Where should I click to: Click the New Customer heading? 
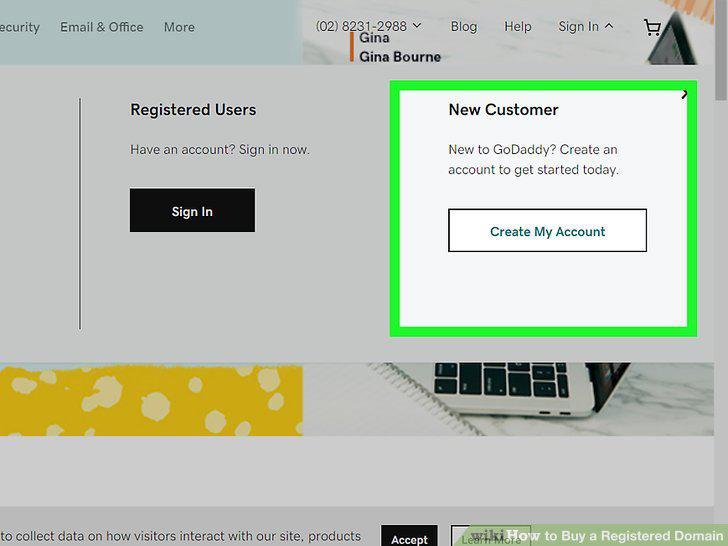(503, 110)
